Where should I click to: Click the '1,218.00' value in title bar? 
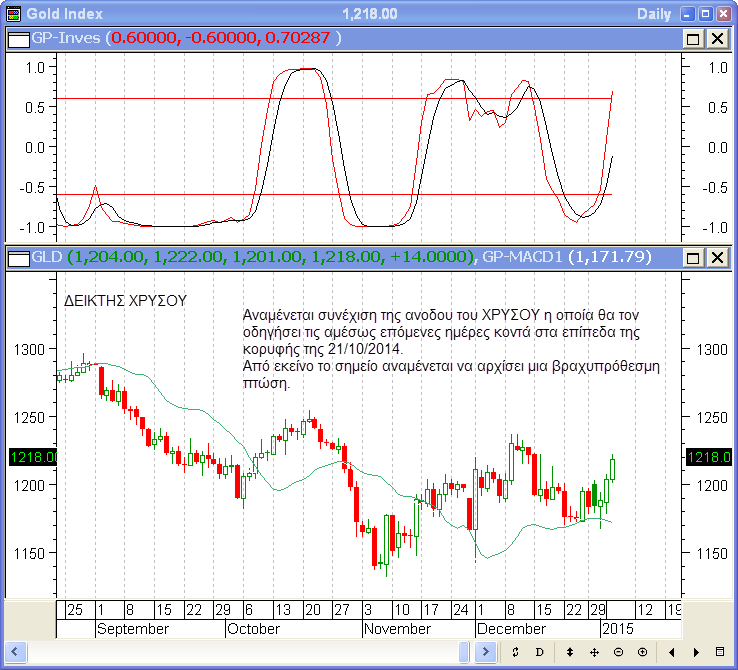pos(369,14)
